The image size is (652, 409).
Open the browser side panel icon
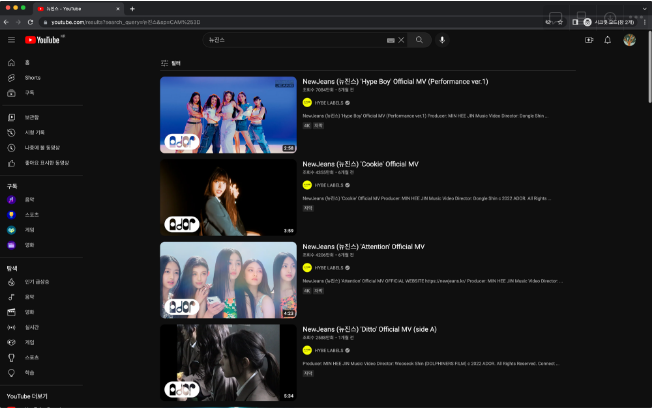(x=575, y=22)
